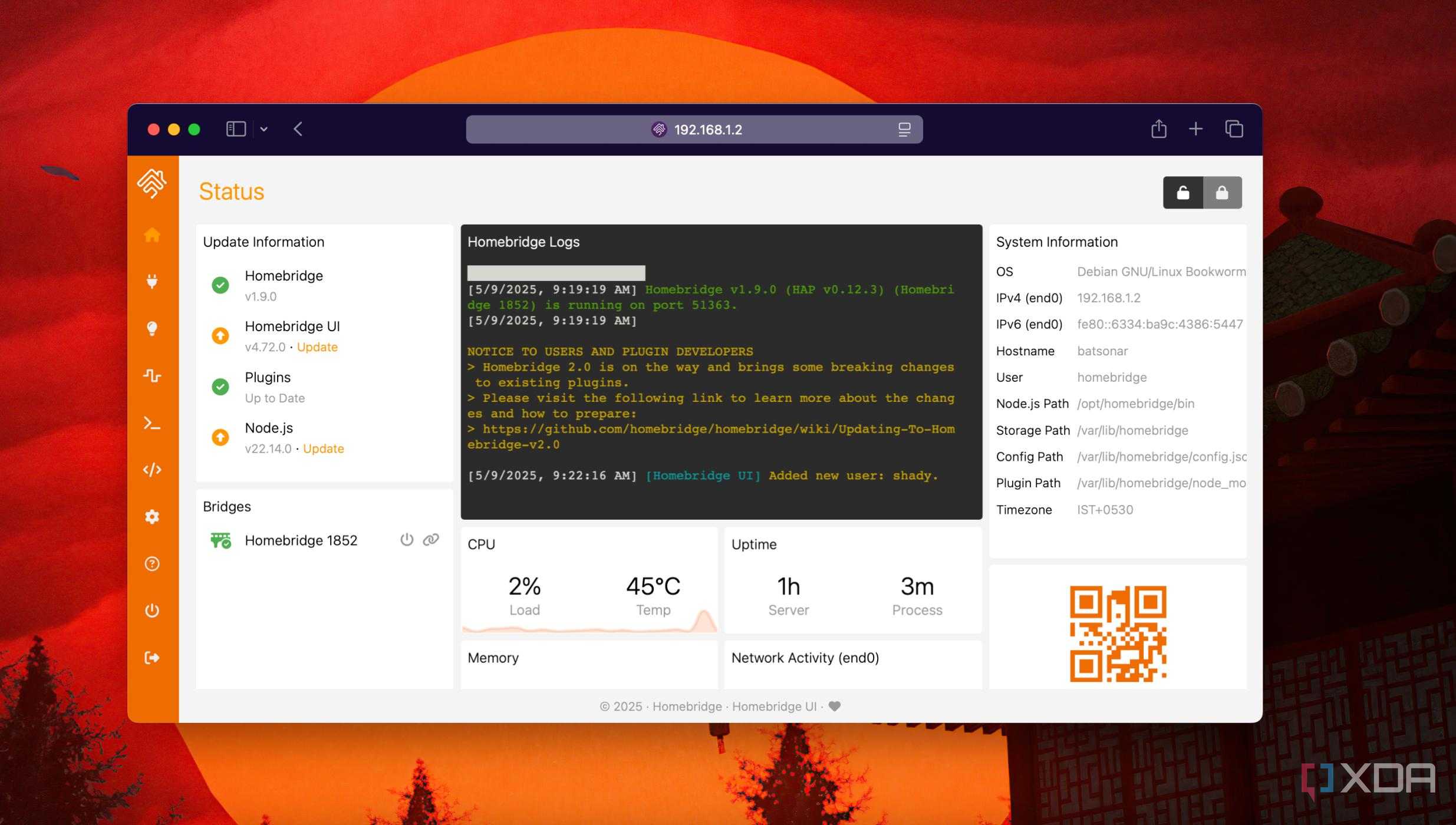Click the Homebridge 1852 pairing link icon
The height and width of the screenshot is (825, 1456).
click(431, 540)
